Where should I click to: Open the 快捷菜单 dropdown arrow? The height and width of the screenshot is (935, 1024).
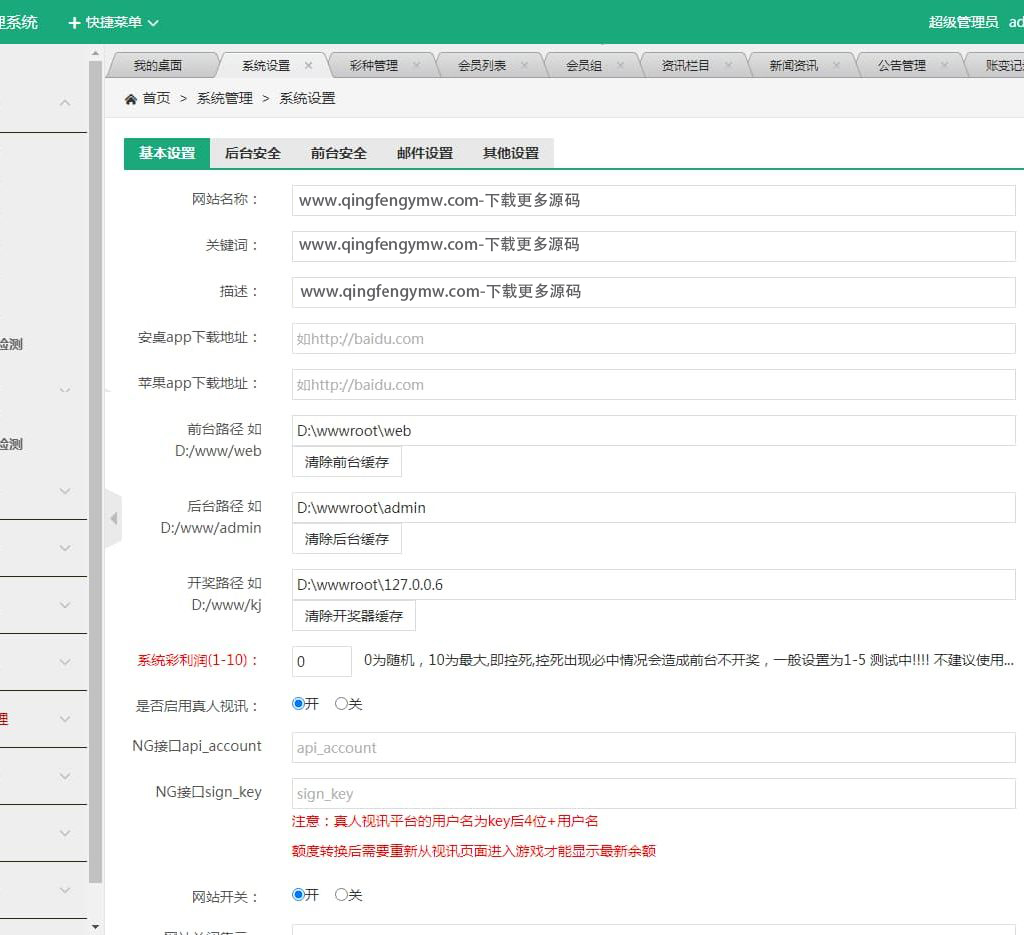(153, 23)
